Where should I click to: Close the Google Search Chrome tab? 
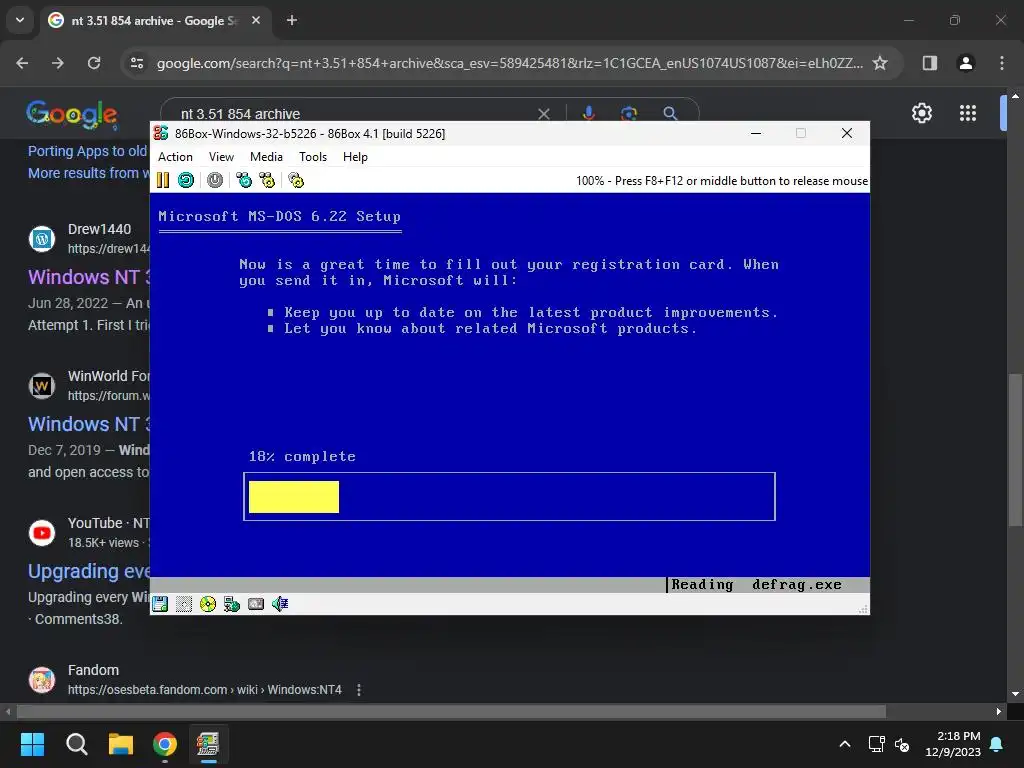(256, 21)
